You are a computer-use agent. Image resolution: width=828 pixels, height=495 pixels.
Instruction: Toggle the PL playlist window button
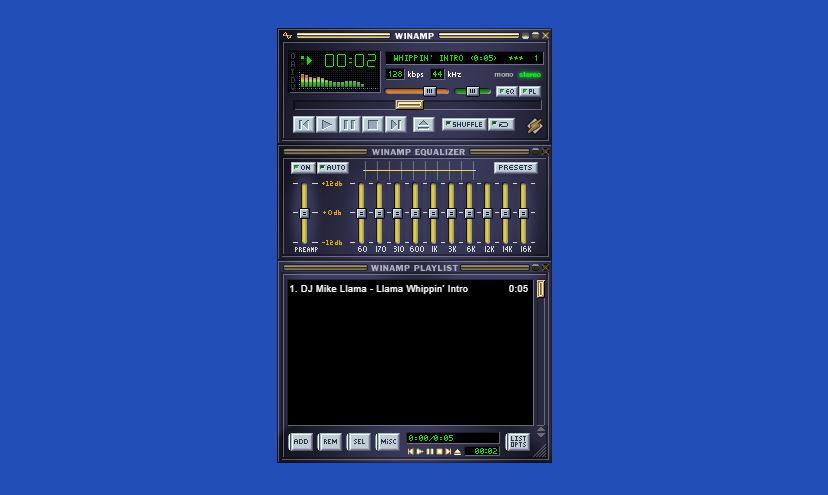pos(529,91)
